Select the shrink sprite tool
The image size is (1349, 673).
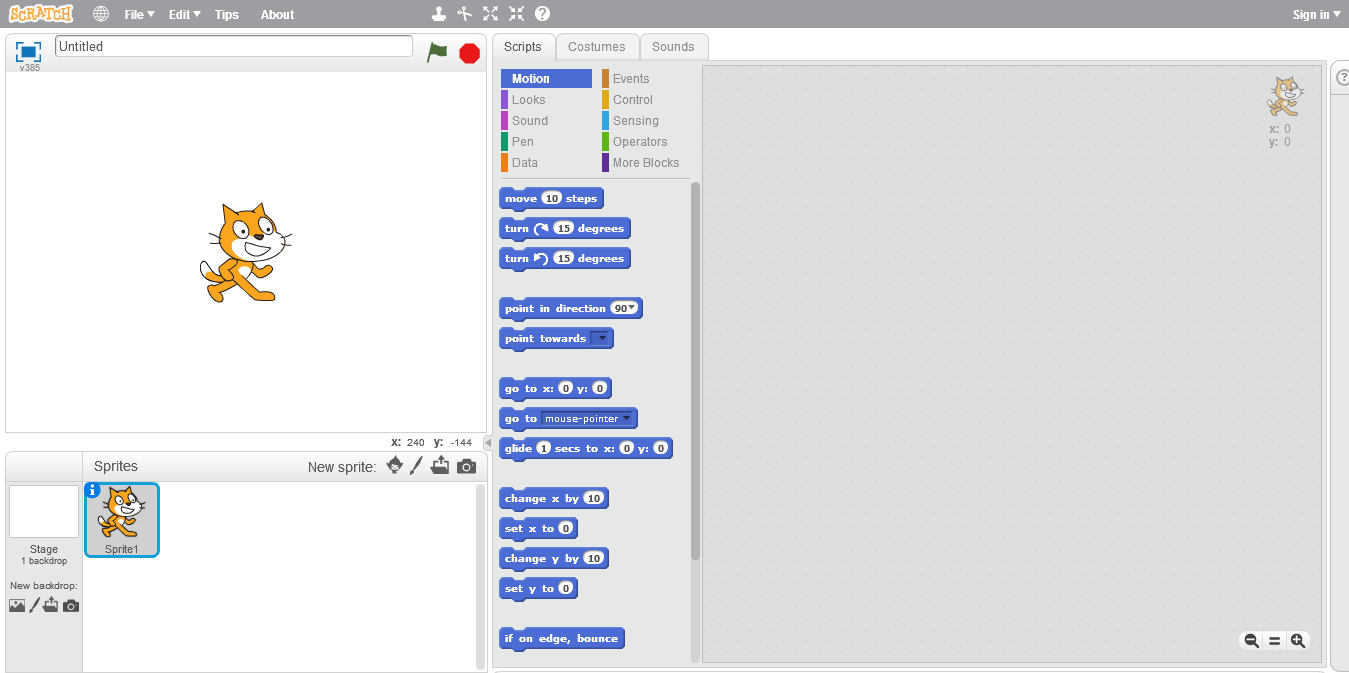pyautogui.click(x=516, y=13)
